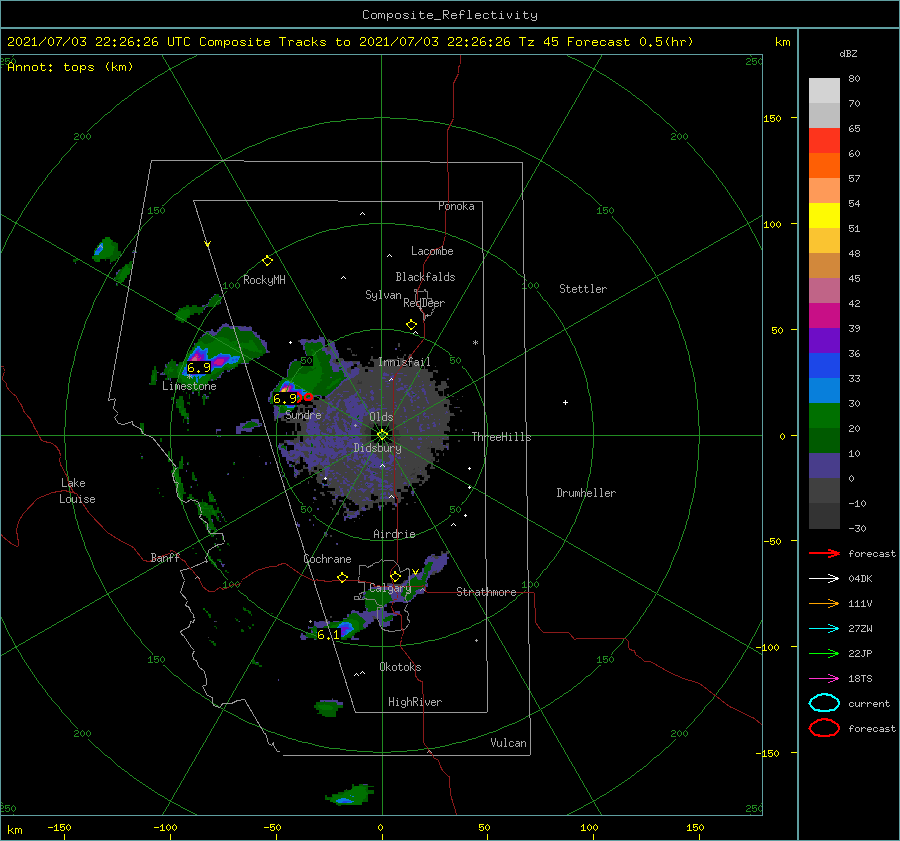Click the Sylvan label
This screenshot has width=900, height=841.
point(383,295)
